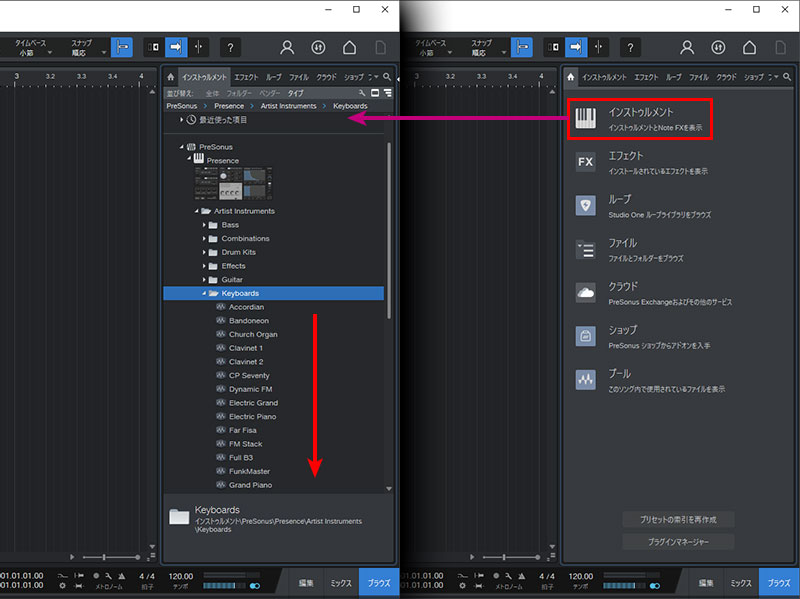The width and height of the screenshot is (800, 599).
Task: Open 編集 view in left window
Action: (x=306, y=583)
